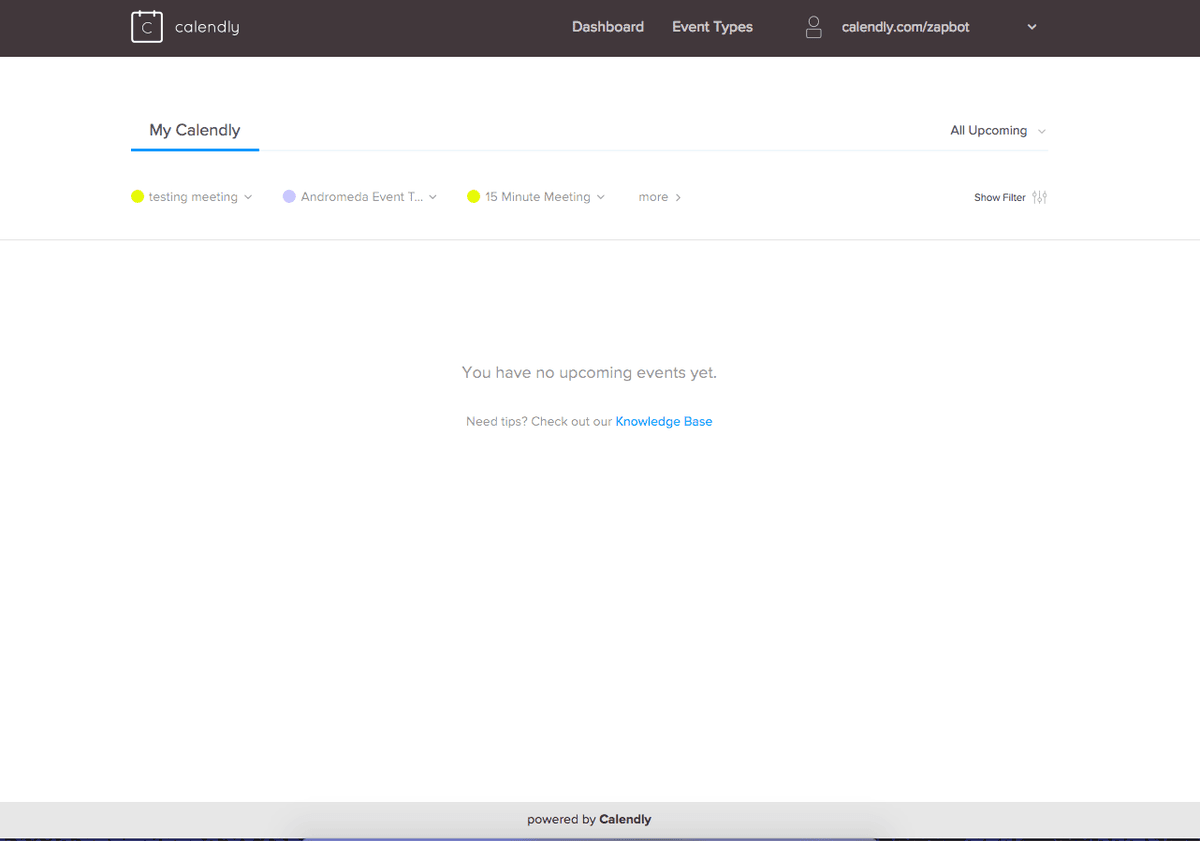Select the Andromeda Event T... label
1200x841 pixels.
362,197
